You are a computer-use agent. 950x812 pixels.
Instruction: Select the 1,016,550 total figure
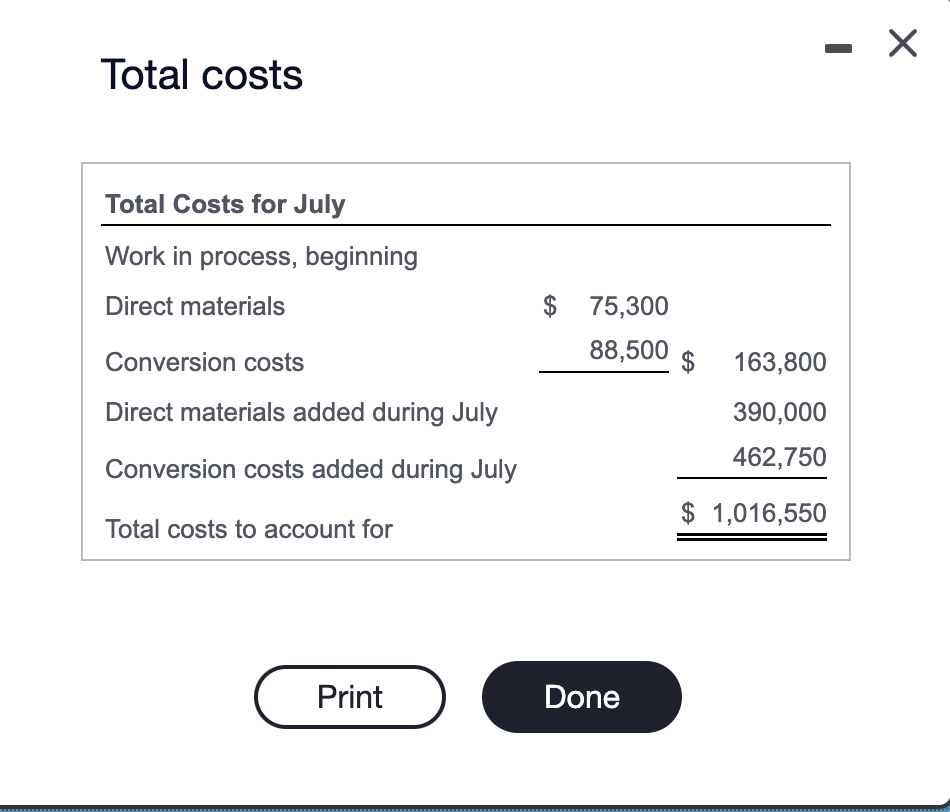(770, 513)
